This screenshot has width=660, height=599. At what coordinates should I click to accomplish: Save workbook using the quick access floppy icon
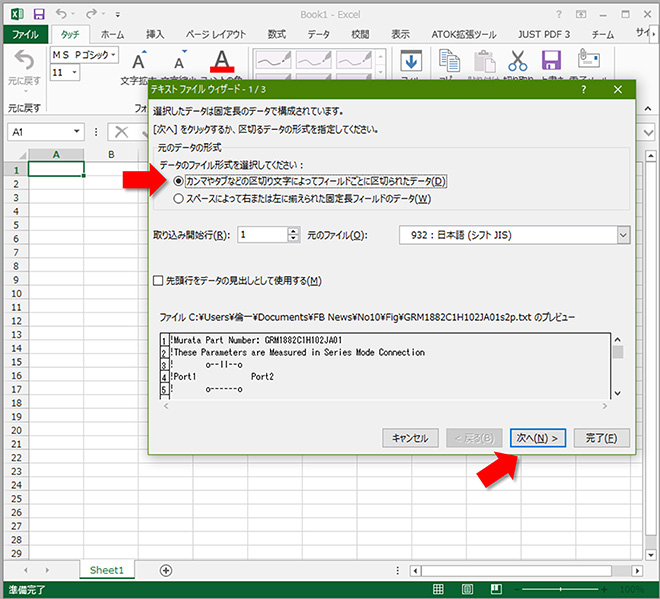pyautogui.click(x=39, y=14)
